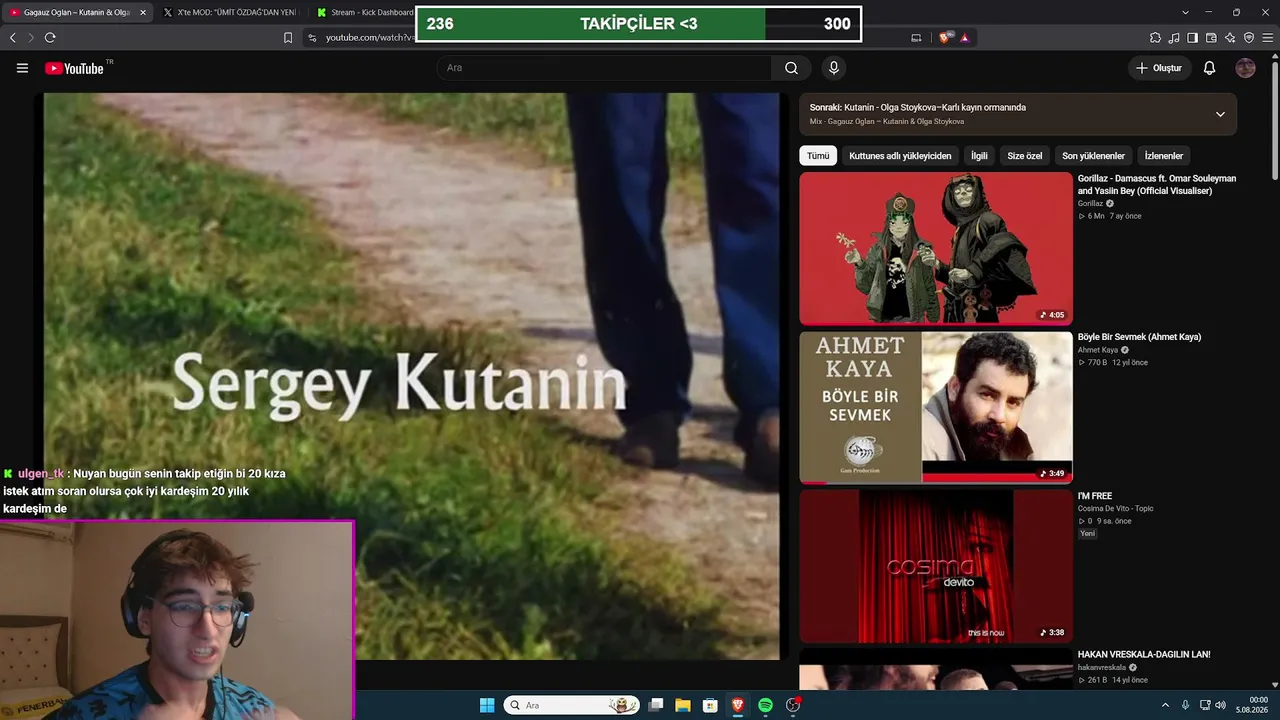Open Brave Wallet icon in toolbar
This screenshot has width=1280, height=720.
click(x=1211, y=37)
